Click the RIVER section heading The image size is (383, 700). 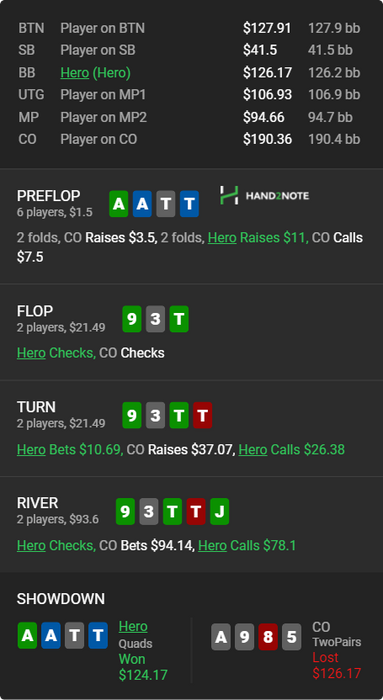[37, 503]
